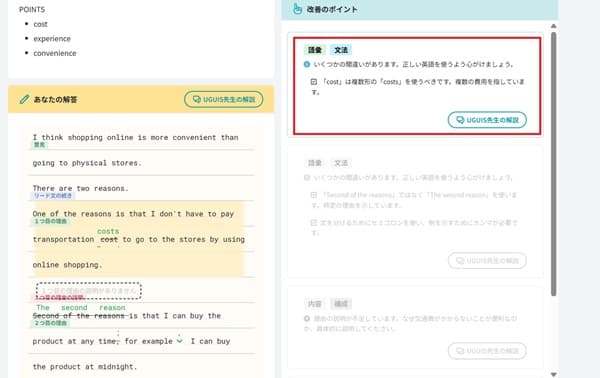Open UGUIS先生の解説 in the あなたの解答 header
600x378 pixels.
coord(223,99)
